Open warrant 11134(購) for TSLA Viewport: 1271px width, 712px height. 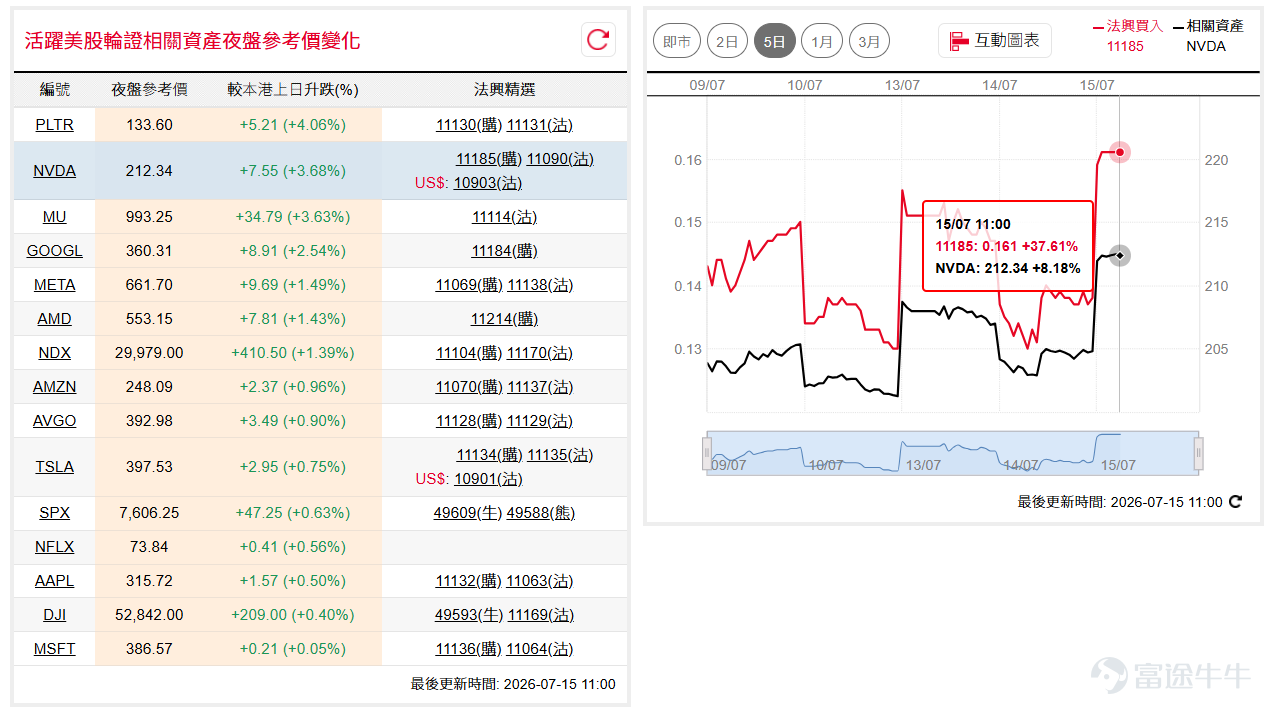(490, 455)
